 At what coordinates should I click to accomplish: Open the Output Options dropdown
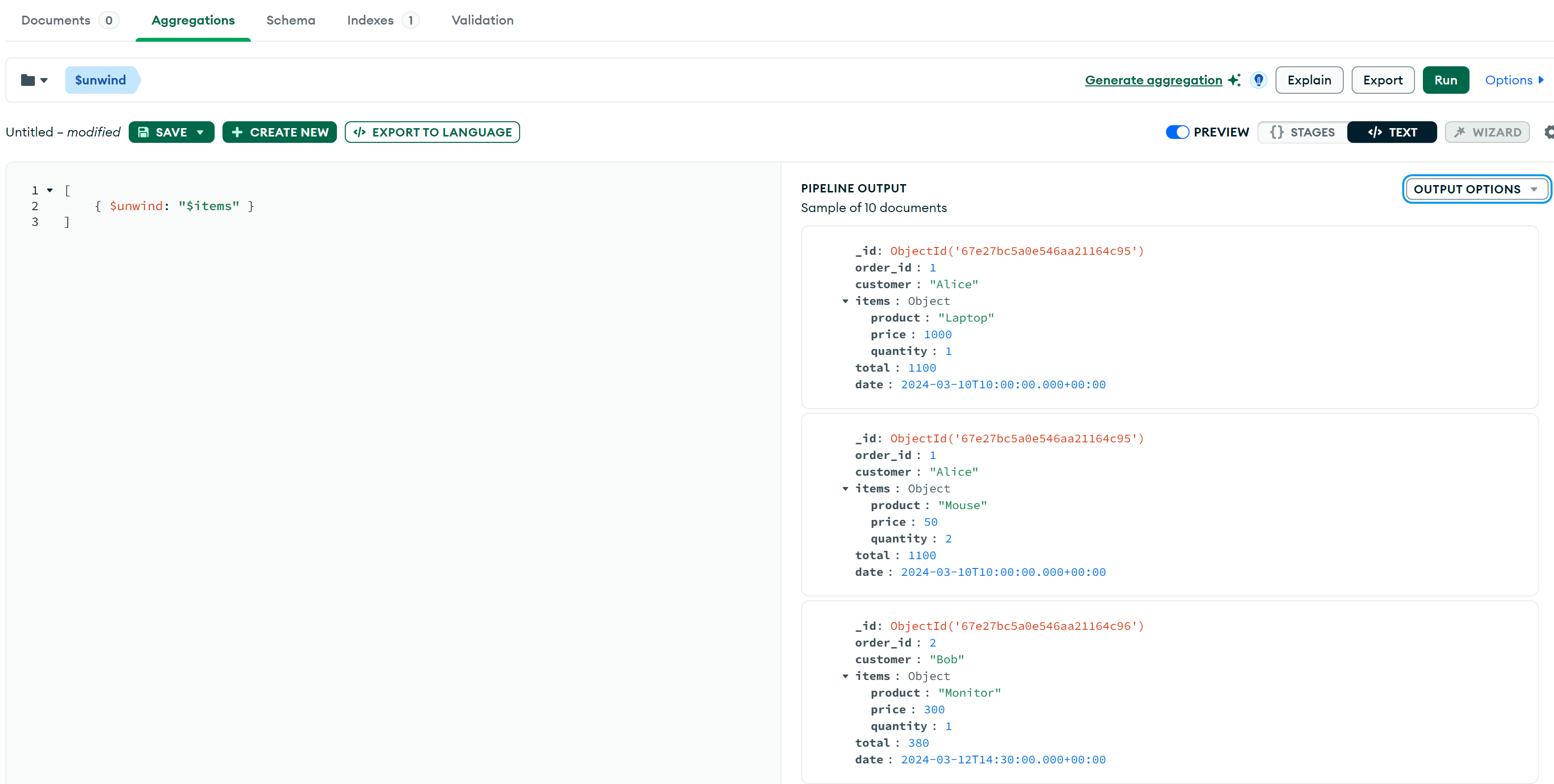1475,189
